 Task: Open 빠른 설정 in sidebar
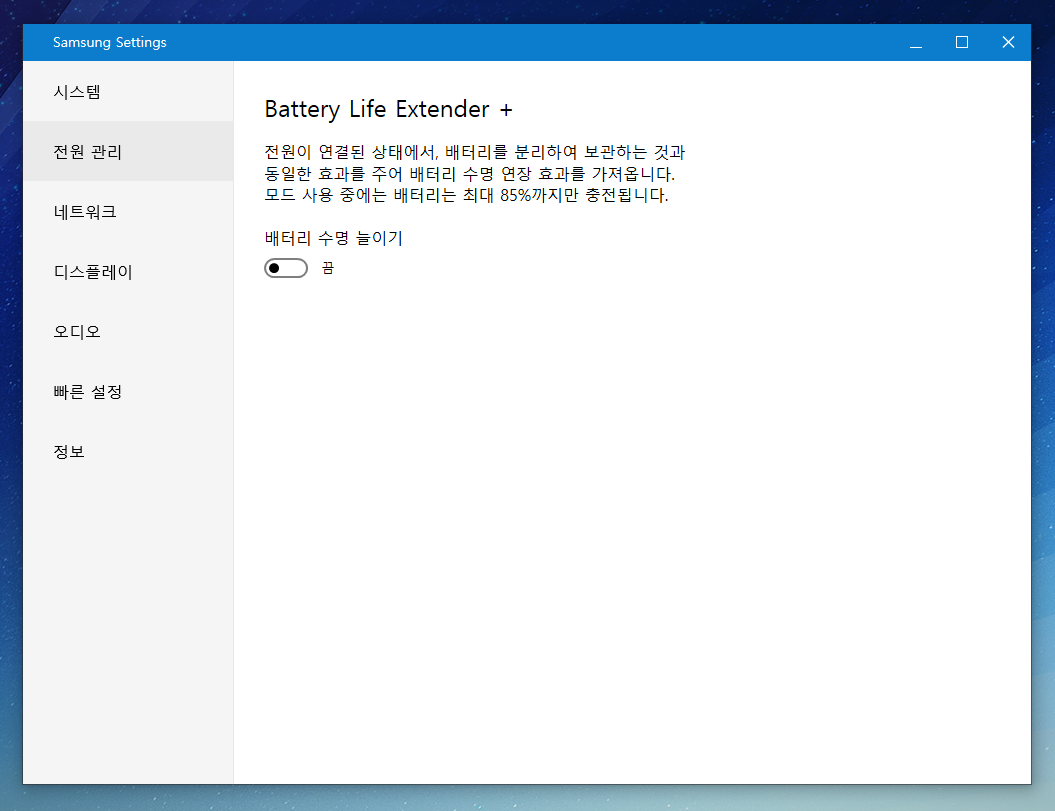click(x=128, y=391)
